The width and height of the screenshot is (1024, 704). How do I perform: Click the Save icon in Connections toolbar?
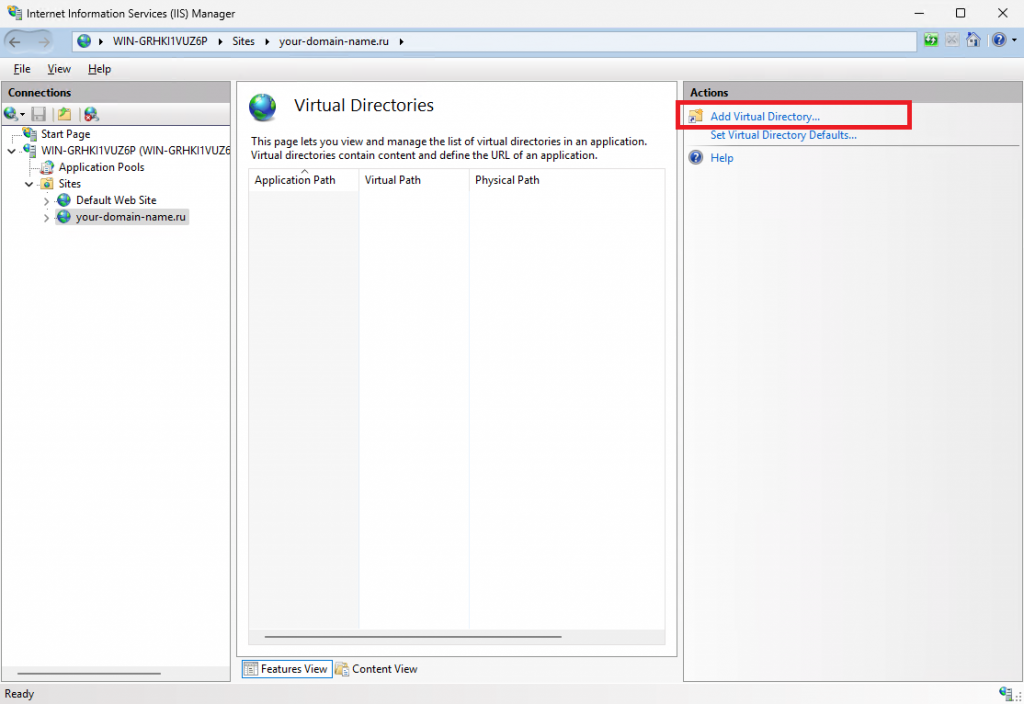point(39,114)
